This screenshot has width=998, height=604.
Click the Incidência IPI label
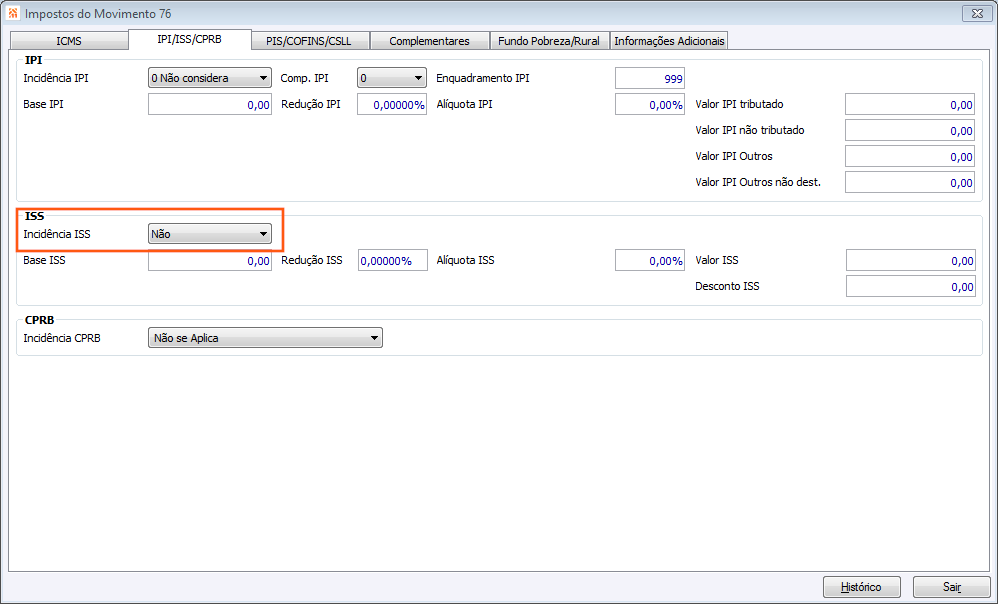(x=56, y=78)
